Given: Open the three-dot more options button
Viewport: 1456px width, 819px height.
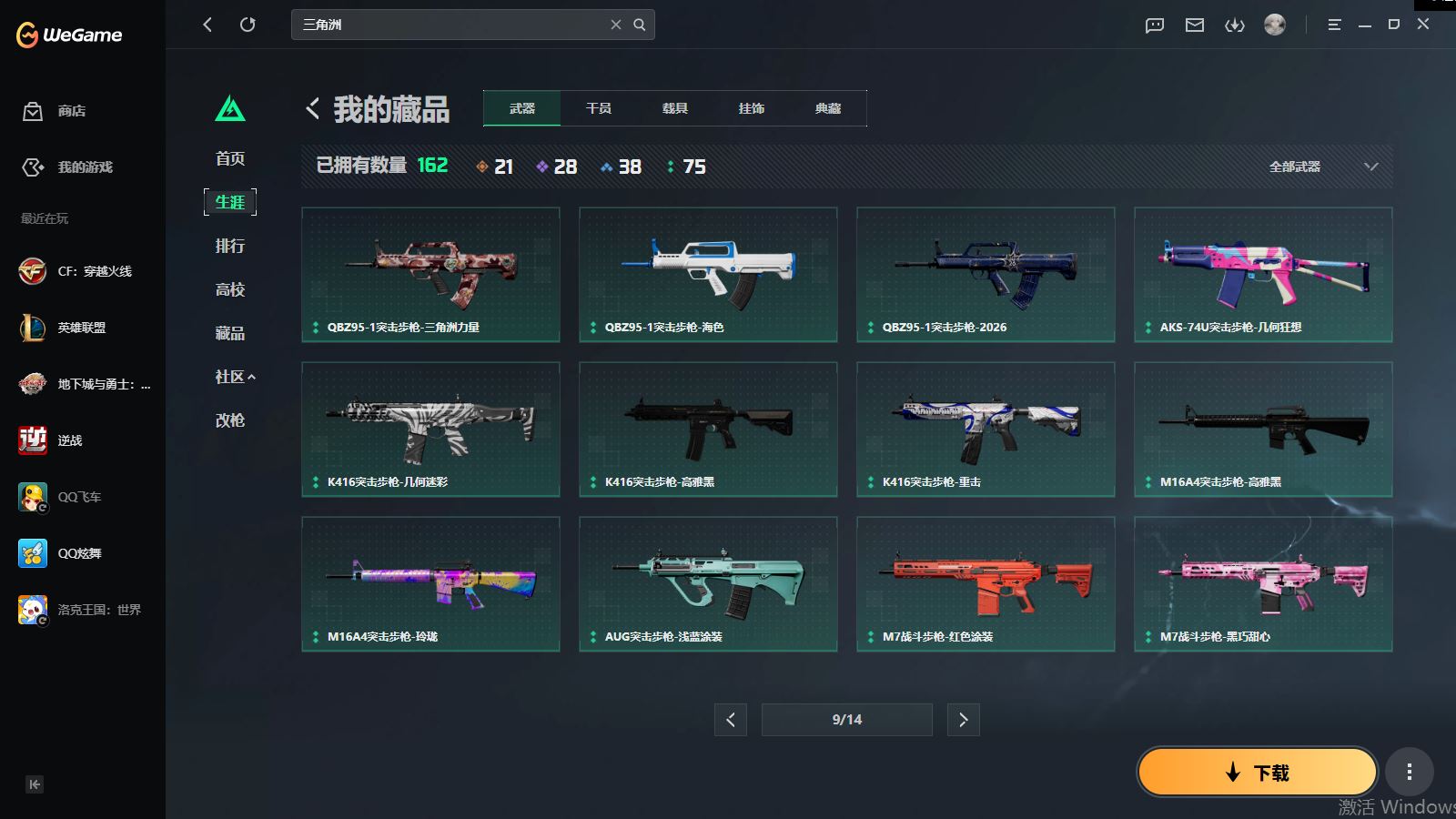Looking at the screenshot, I should click(x=1410, y=773).
